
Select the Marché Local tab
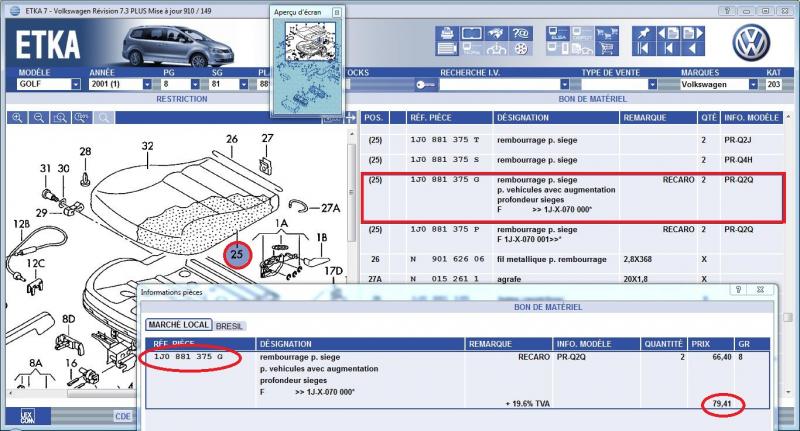click(x=179, y=325)
